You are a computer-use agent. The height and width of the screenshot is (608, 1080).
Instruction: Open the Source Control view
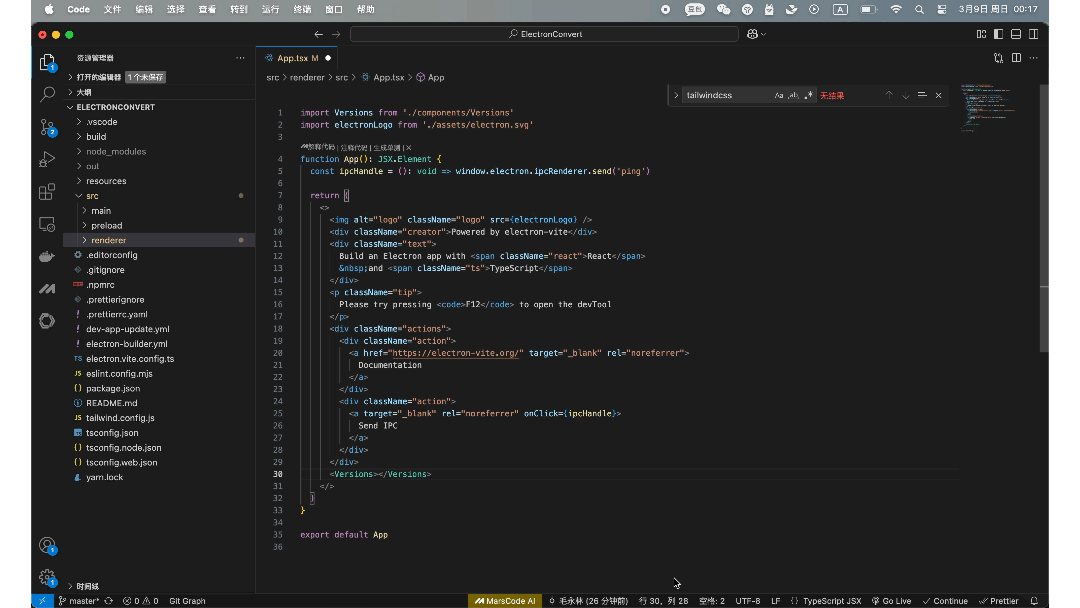click(47, 127)
